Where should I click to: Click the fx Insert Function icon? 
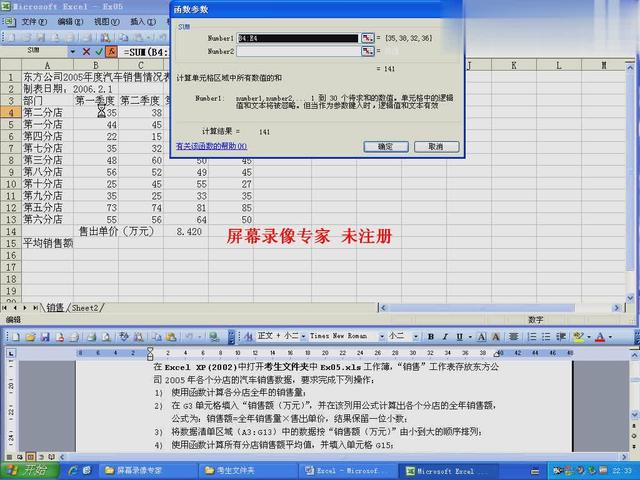click(x=111, y=52)
